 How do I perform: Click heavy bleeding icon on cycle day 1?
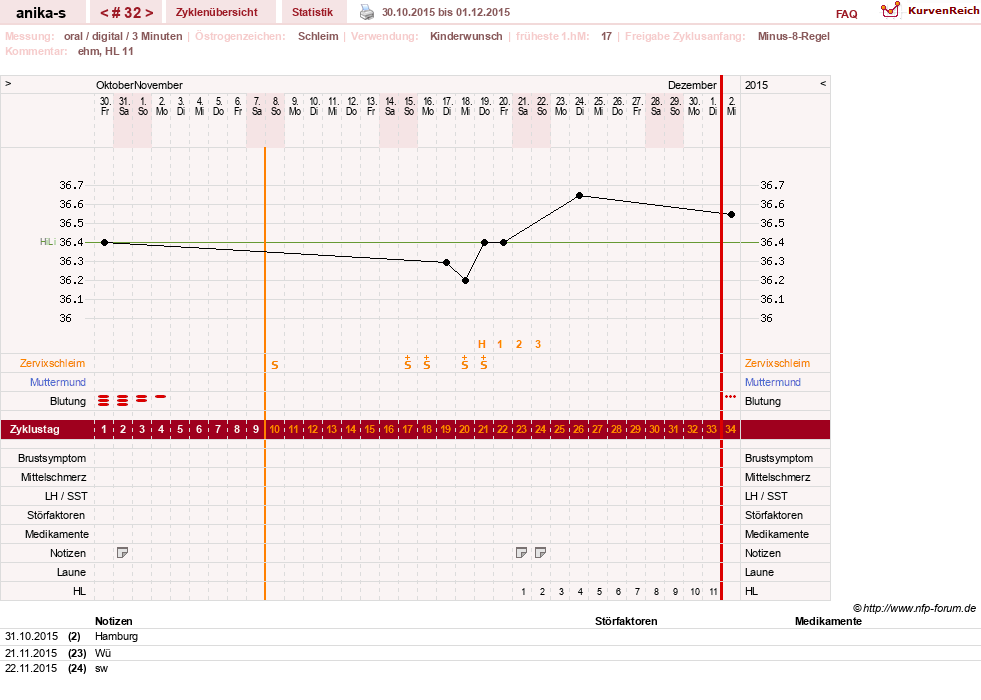tap(104, 400)
